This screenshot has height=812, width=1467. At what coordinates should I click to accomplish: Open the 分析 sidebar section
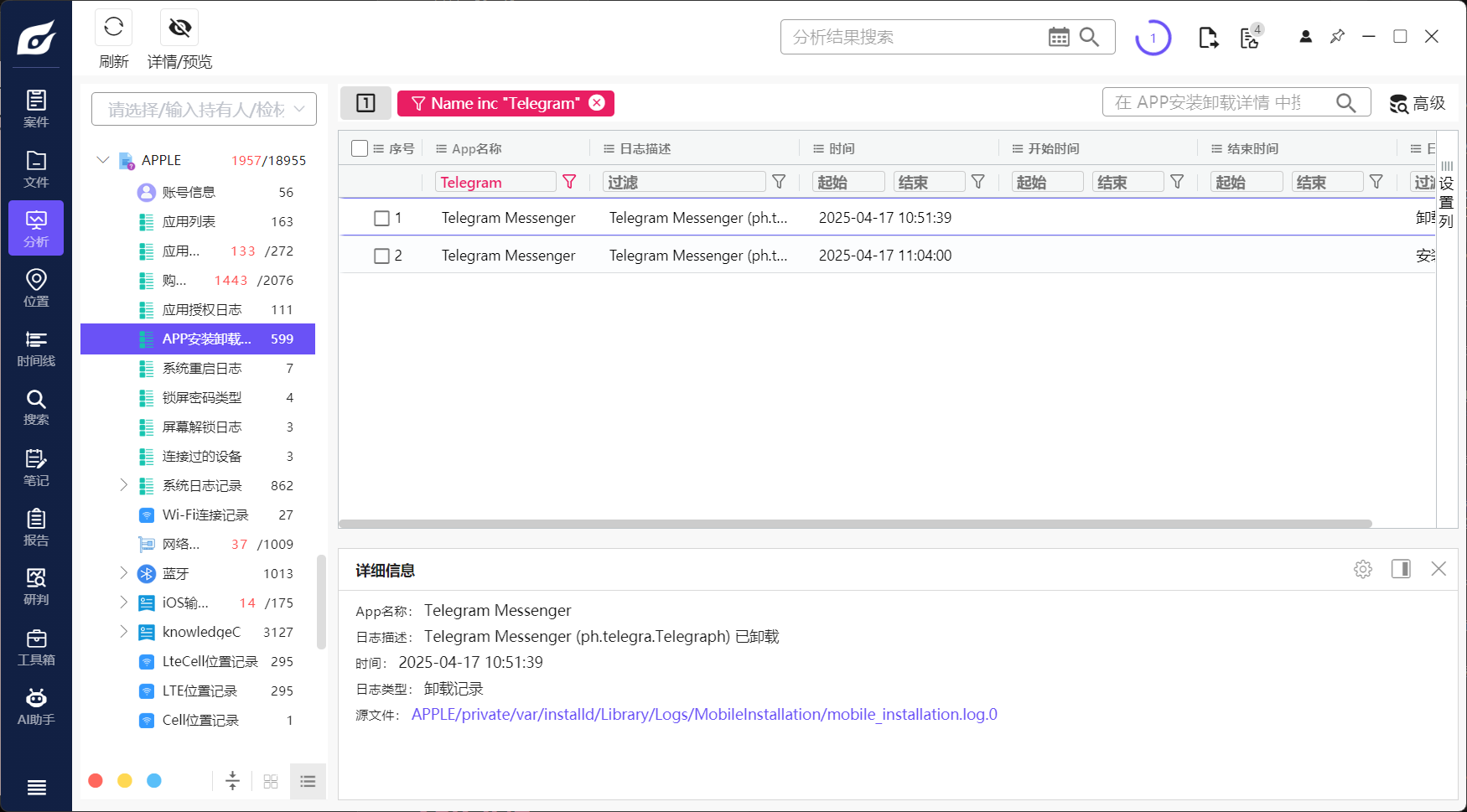(x=36, y=228)
